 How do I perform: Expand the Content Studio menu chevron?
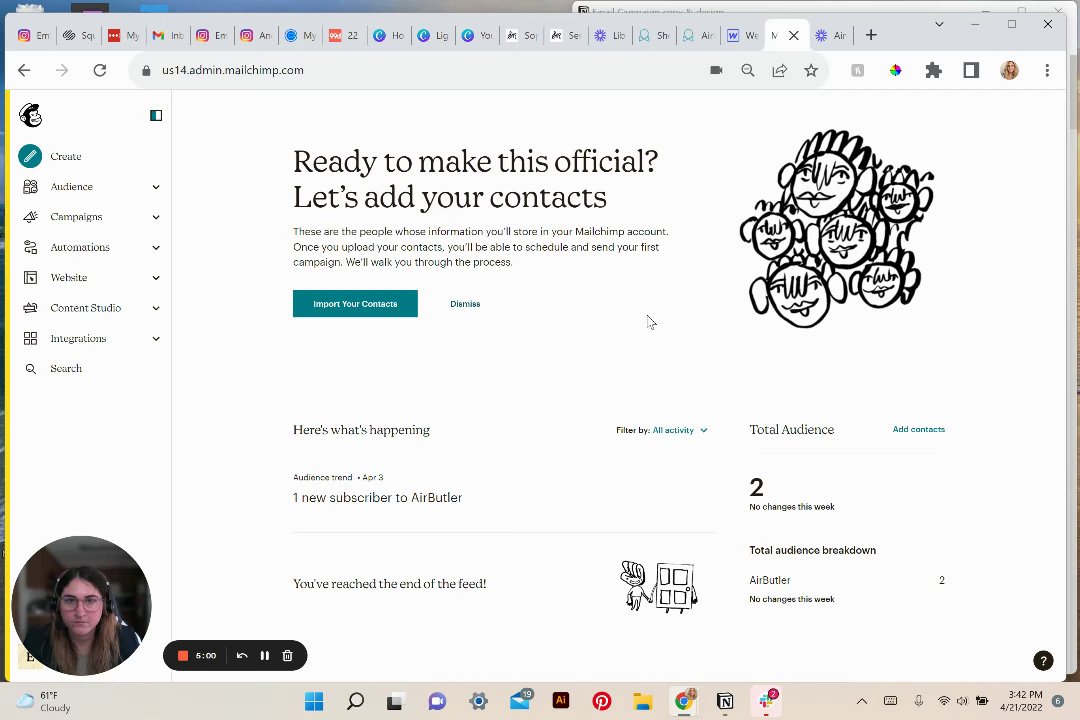tap(156, 308)
